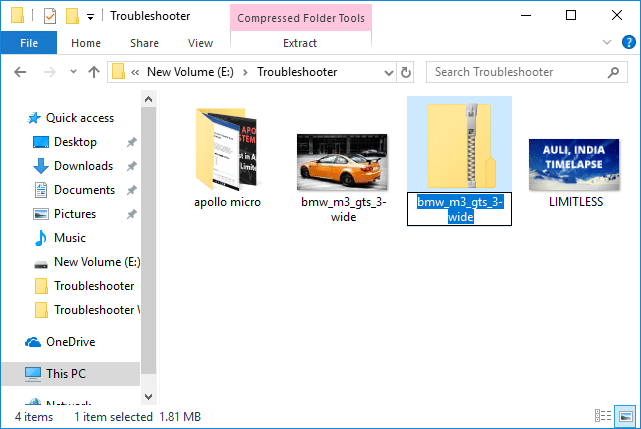Click the OneDrive cloud icon

pos(33,342)
